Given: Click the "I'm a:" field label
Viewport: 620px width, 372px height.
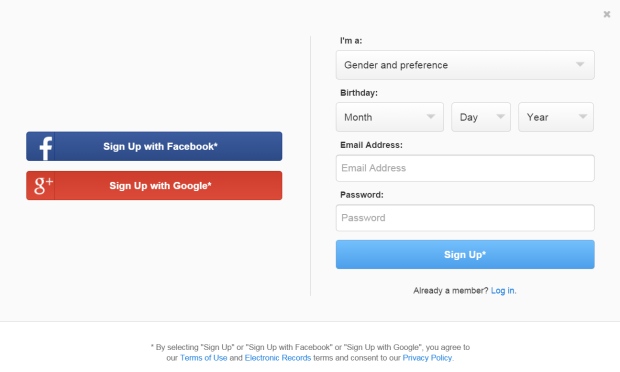Looking at the screenshot, I should (x=351, y=40).
